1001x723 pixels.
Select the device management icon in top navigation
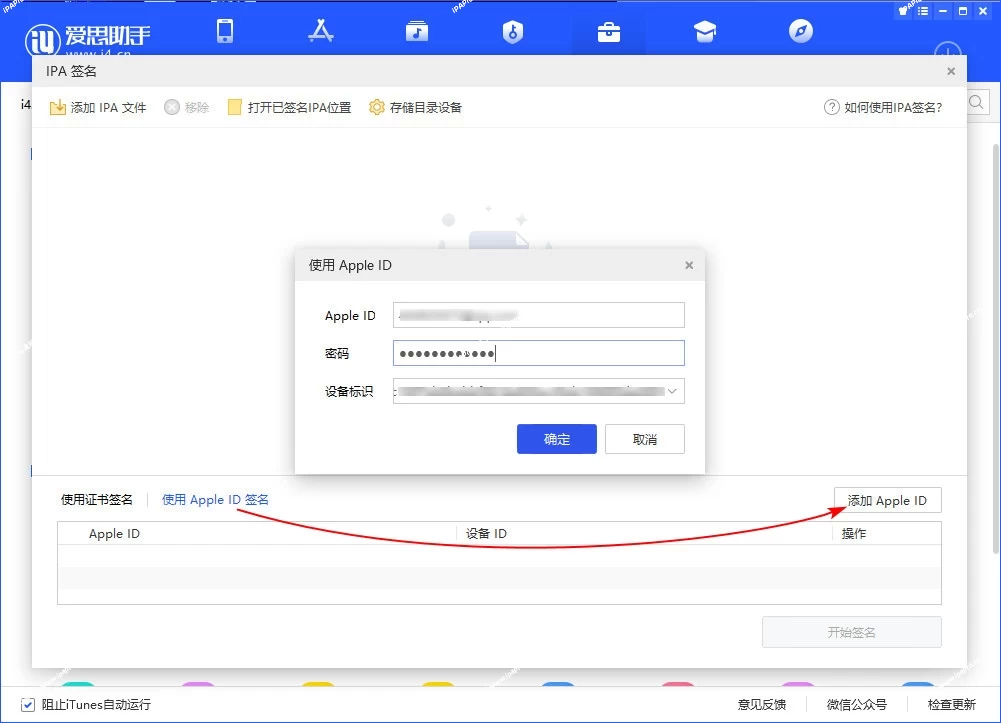coord(225,31)
